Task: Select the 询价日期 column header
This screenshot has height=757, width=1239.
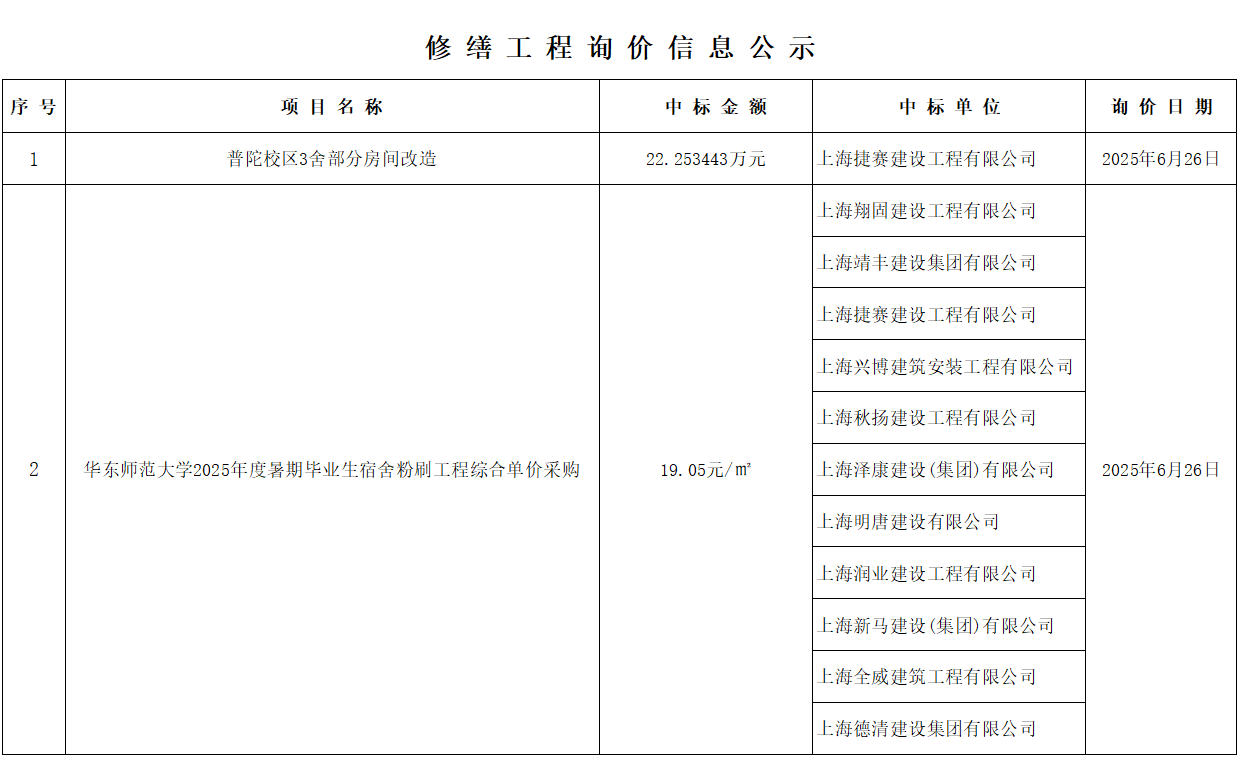Action: [x=1161, y=106]
